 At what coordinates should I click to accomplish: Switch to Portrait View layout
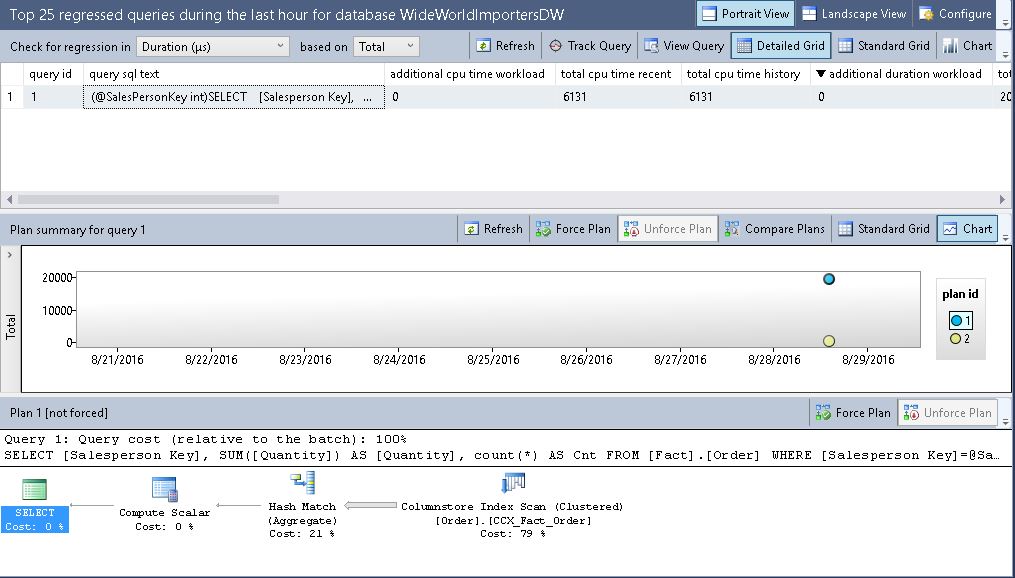(746, 14)
